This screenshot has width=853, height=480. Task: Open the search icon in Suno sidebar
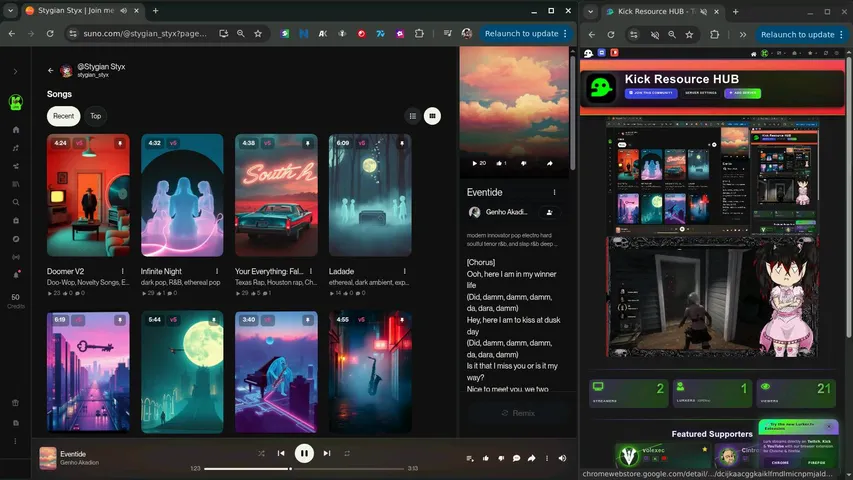pyautogui.click(x=16, y=202)
